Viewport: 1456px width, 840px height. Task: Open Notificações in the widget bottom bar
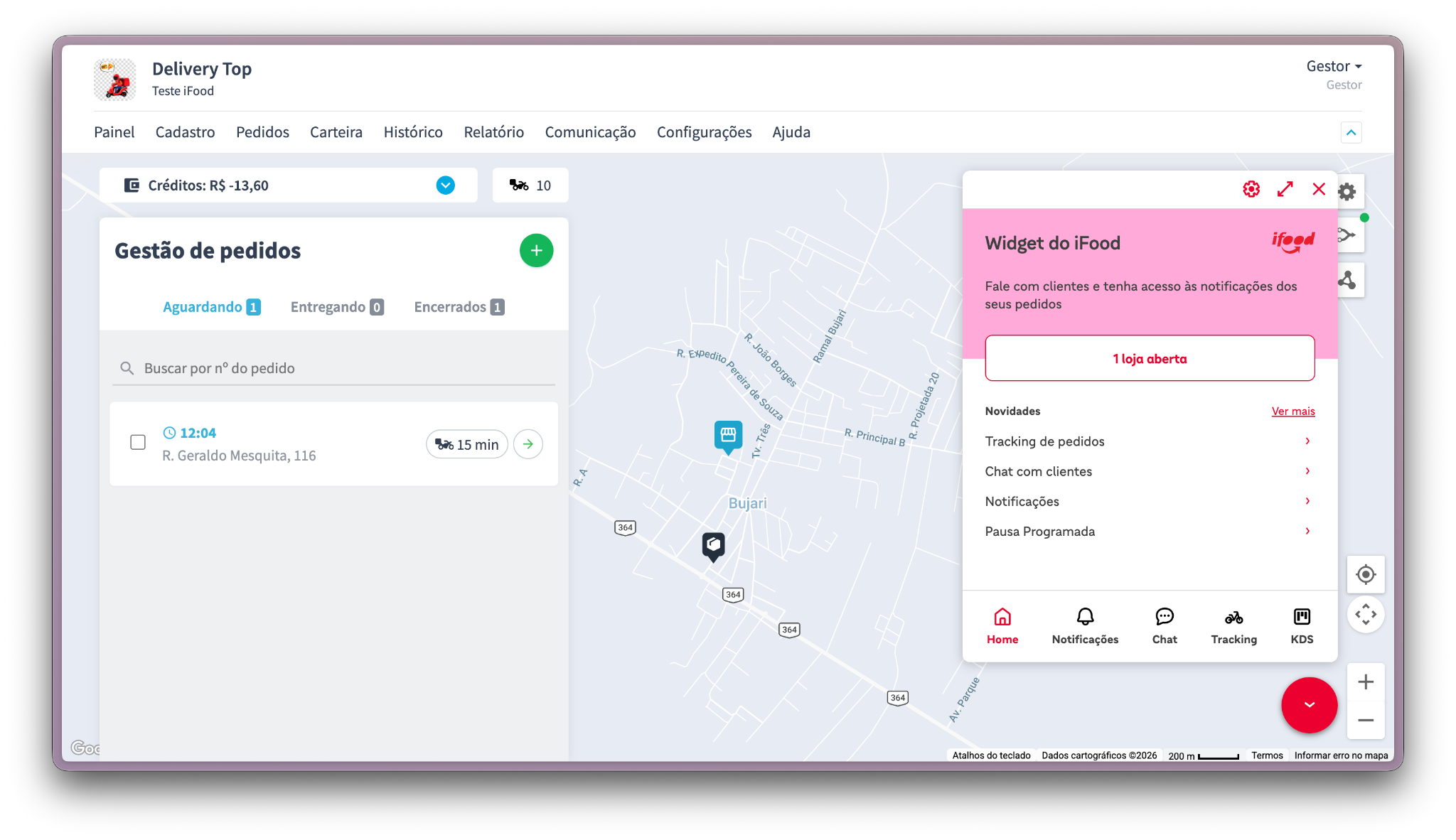pos(1084,626)
